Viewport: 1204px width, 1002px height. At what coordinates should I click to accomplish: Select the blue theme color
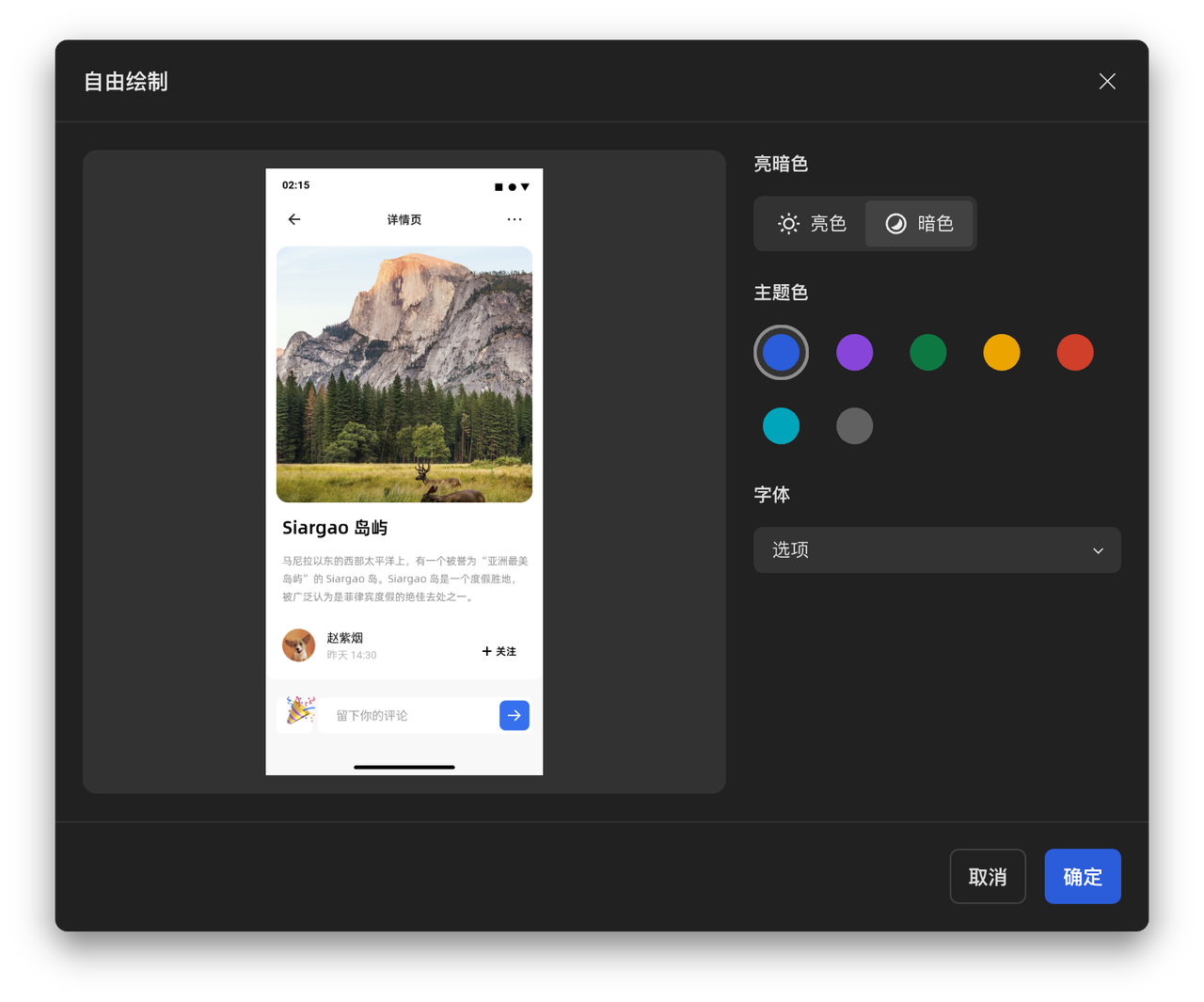click(781, 353)
